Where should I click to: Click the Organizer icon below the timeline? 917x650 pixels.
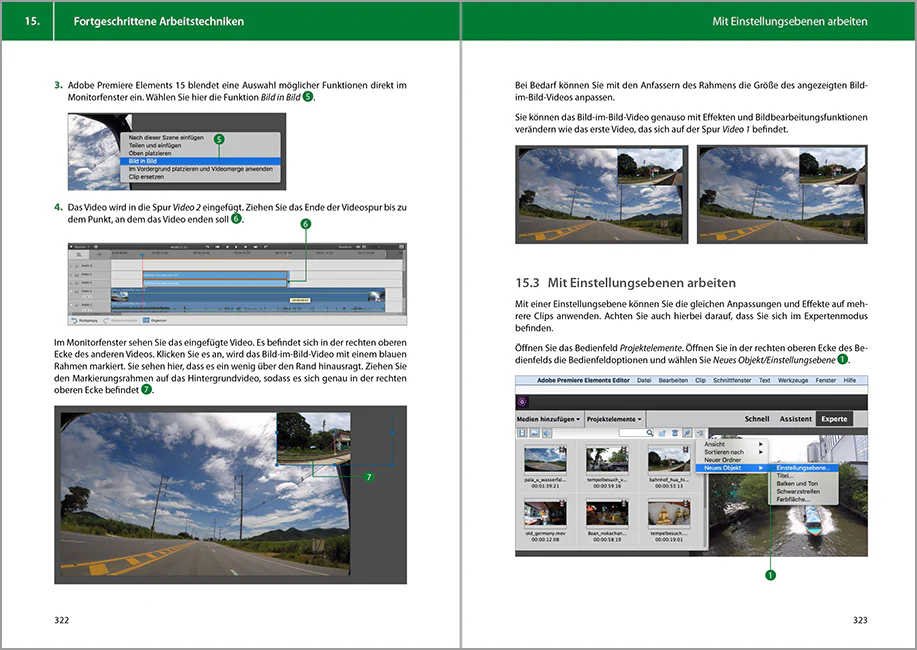[x=146, y=321]
